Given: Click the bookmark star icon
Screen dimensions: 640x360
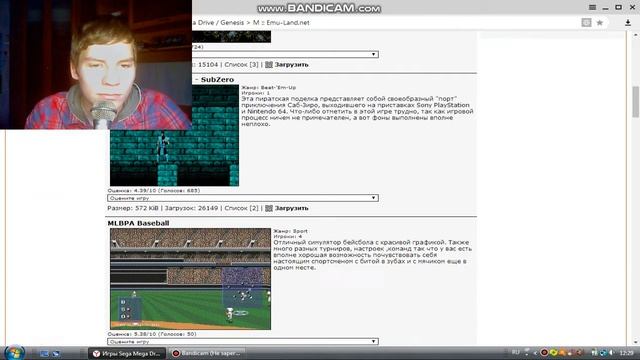Looking at the screenshot, I should [600, 23].
